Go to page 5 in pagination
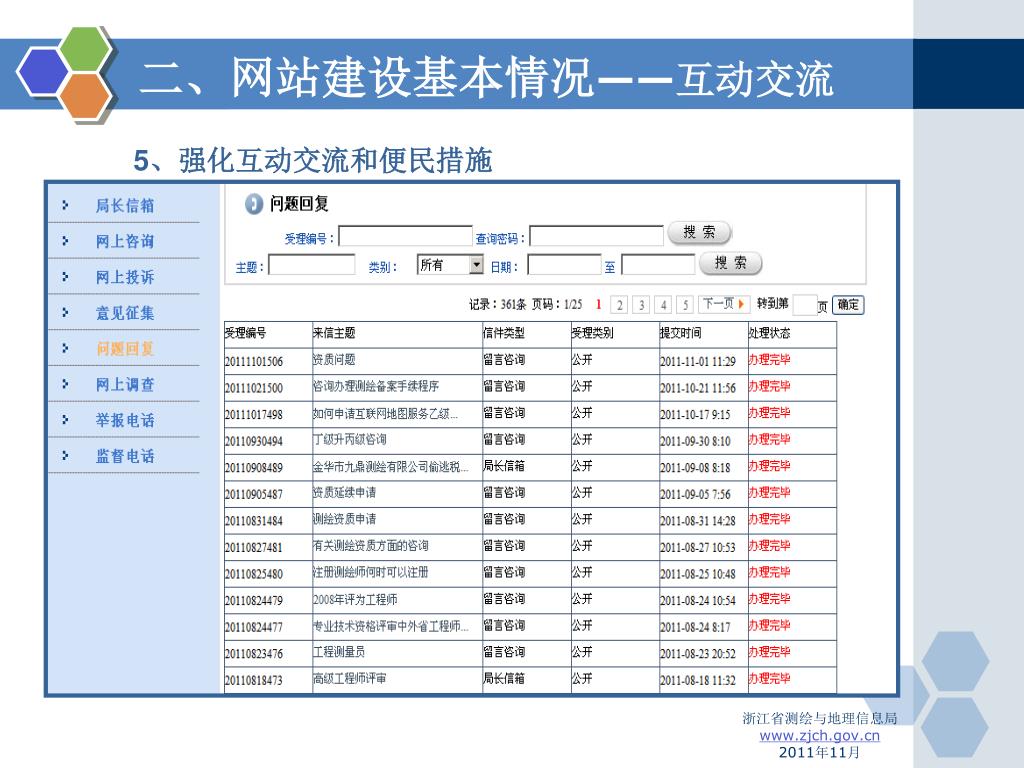Screen dimensions: 1024x768 685,305
